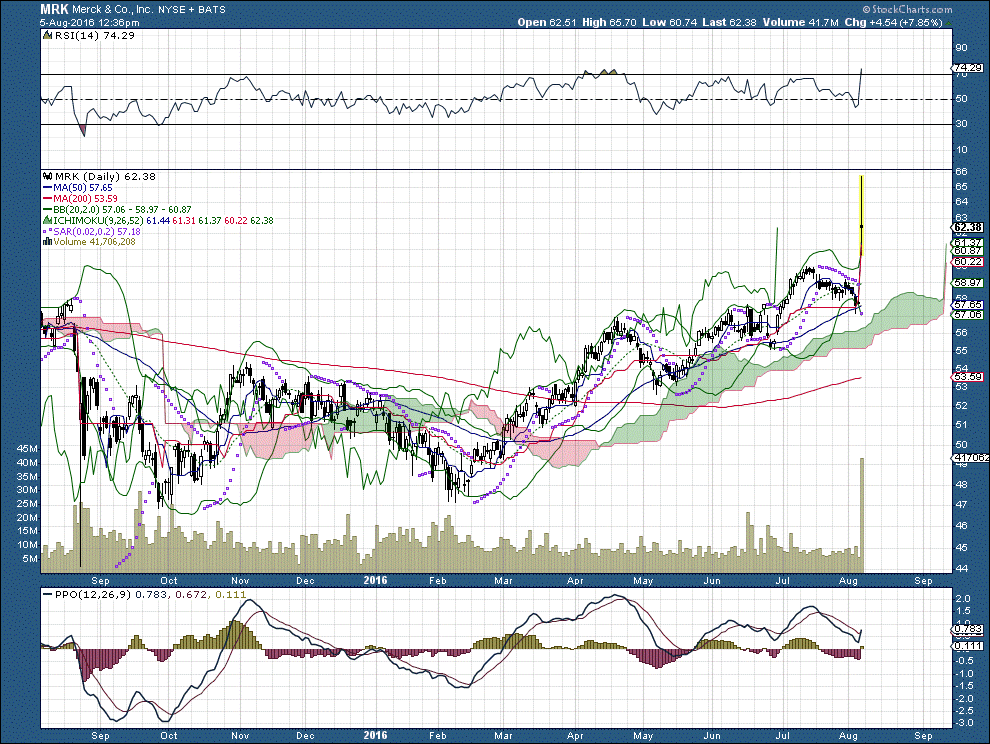The image size is (990, 744).
Task: Click the Low 60.74 header value
Action: pos(670,22)
